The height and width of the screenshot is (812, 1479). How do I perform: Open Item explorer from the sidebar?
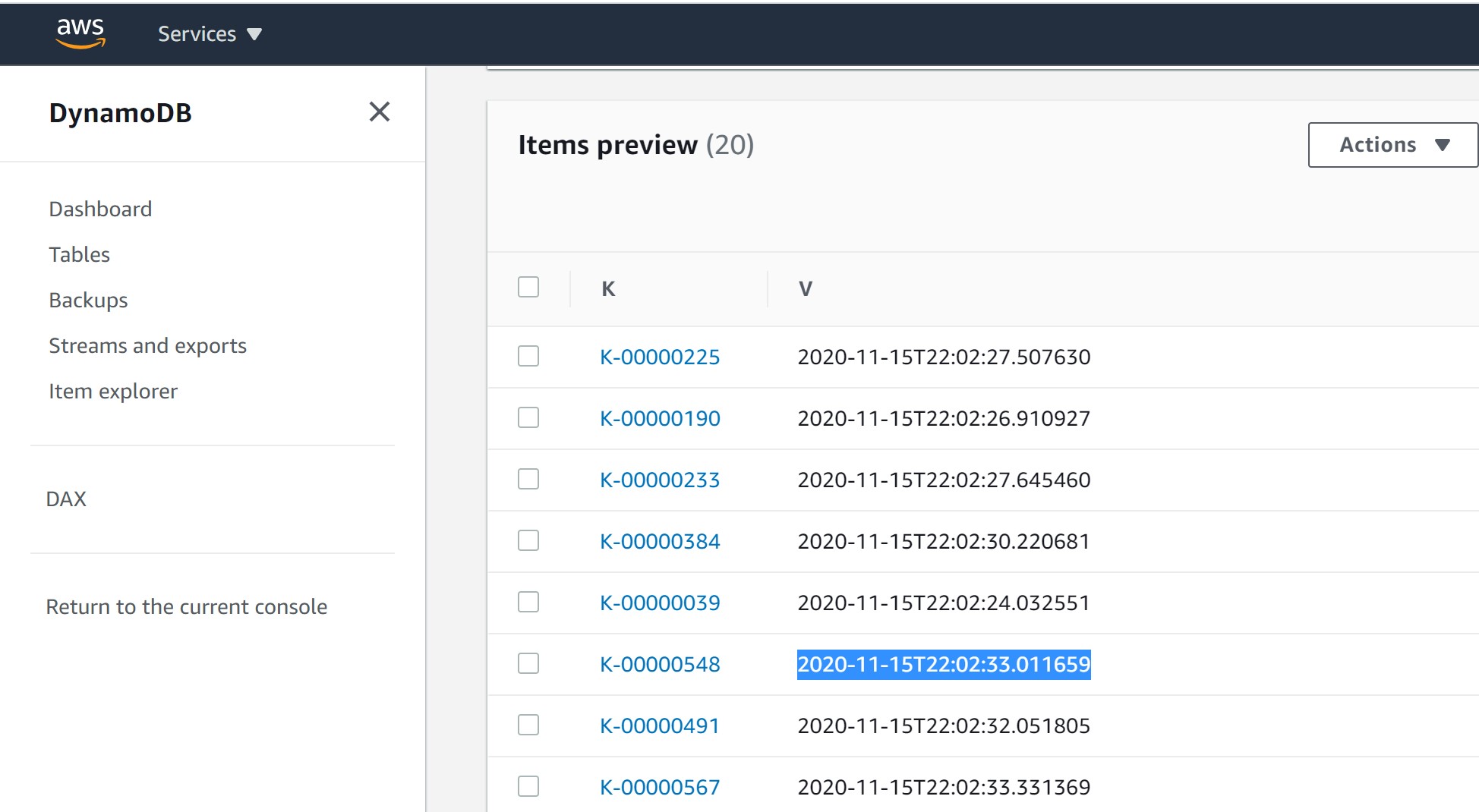(x=113, y=392)
